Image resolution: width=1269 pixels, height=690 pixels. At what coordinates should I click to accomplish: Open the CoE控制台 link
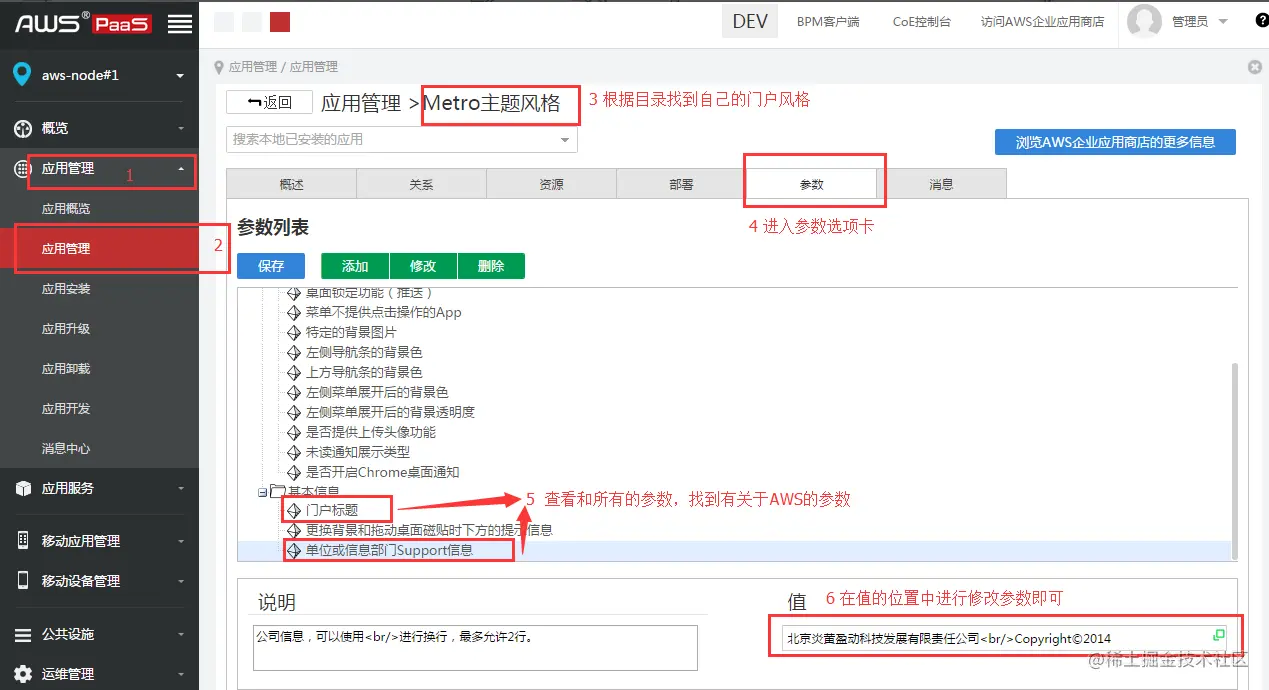922,21
